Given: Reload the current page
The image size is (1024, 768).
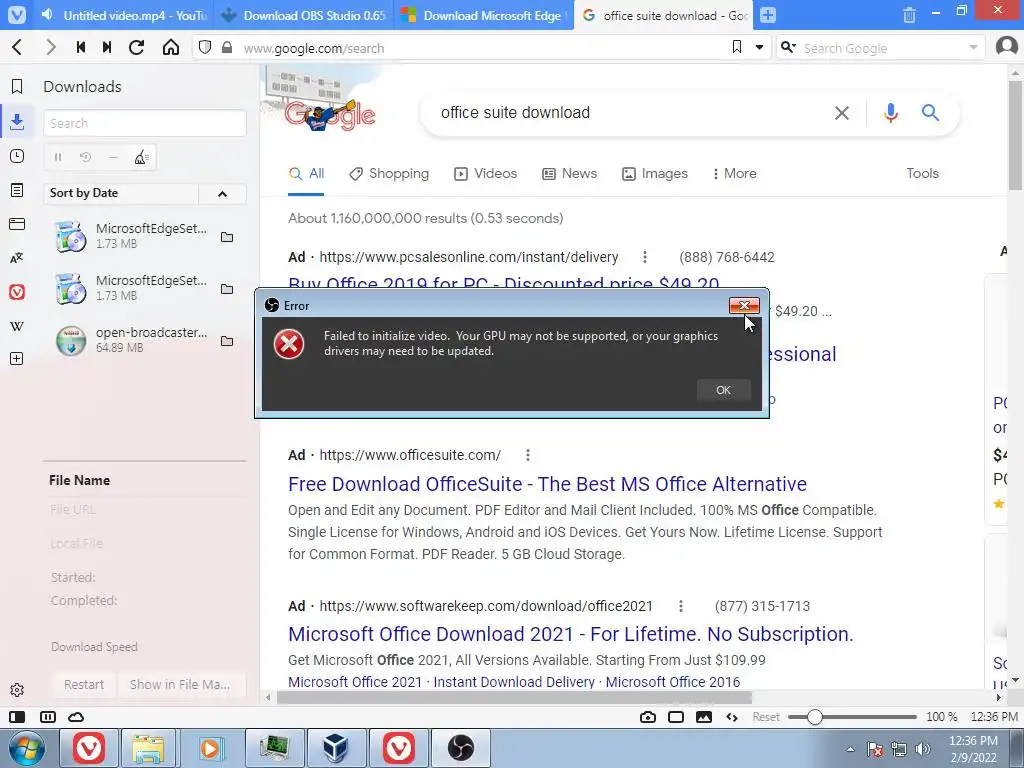Looking at the screenshot, I should click(x=136, y=47).
